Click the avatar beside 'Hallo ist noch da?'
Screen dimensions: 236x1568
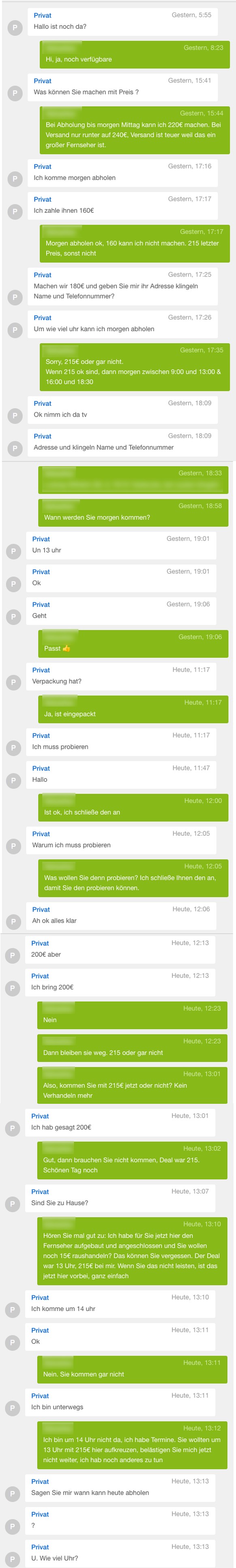[15, 27]
